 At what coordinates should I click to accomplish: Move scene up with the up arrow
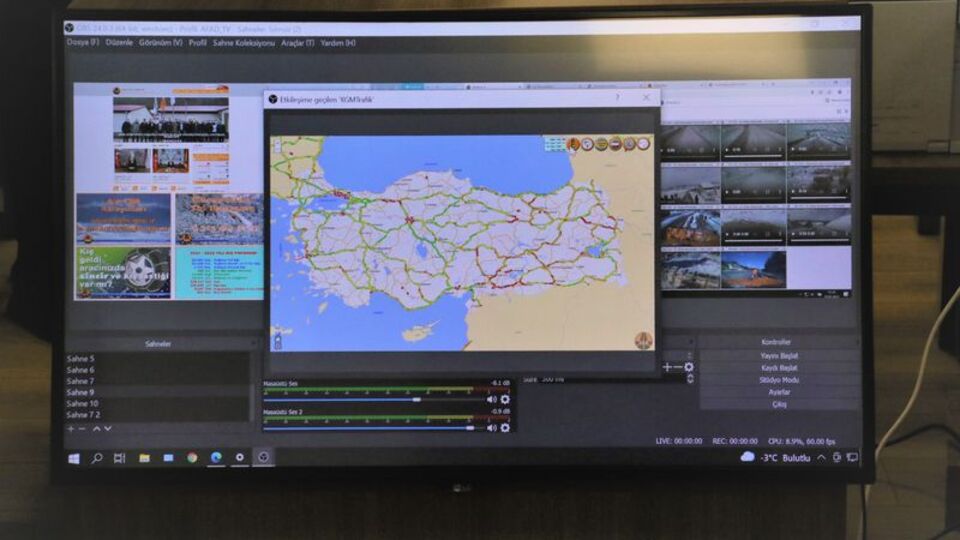[97, 429]
